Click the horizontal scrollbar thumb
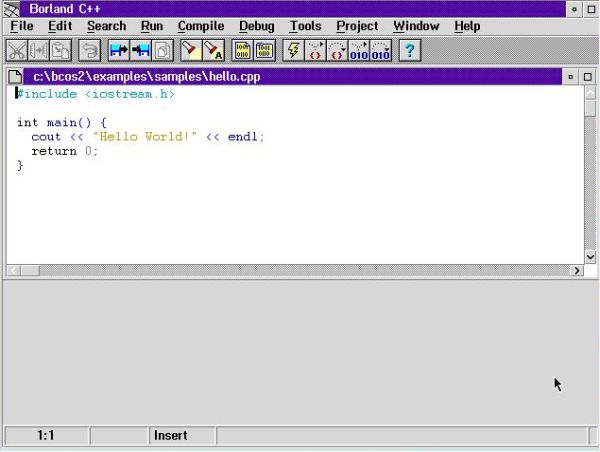Viewport: 600px width, 452px height. coord(30,271)
